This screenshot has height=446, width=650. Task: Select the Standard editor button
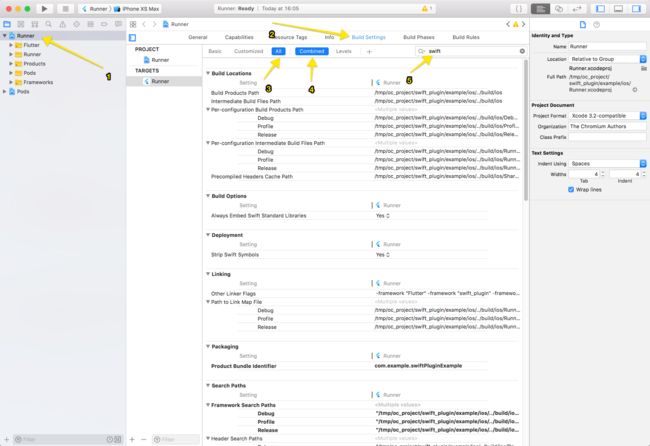pos(540,9)
